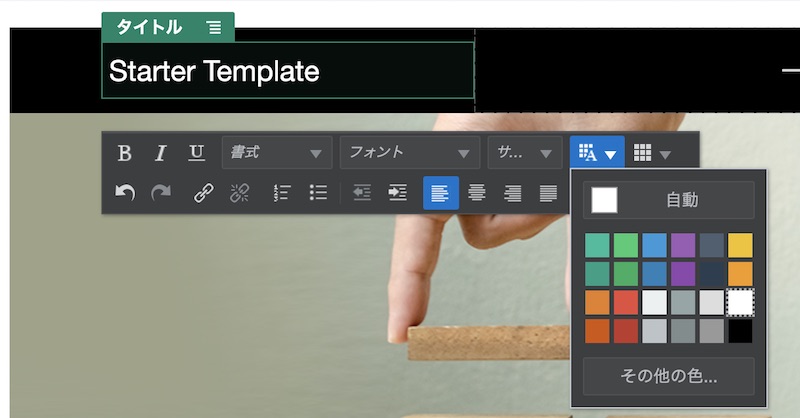Viewport: 800px width, 418px height.
Task: Toggle Underline formatting
Action: (x=197, y=153)
